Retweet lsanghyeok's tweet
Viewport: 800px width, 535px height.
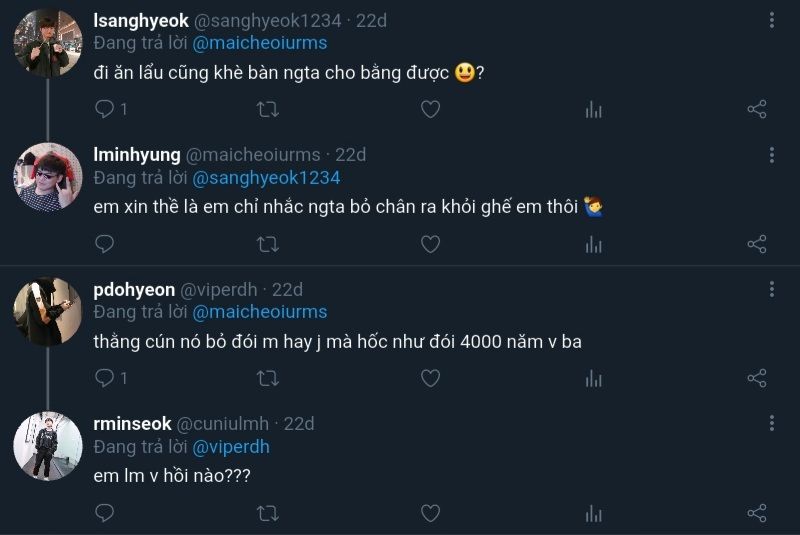pos(267,109)
